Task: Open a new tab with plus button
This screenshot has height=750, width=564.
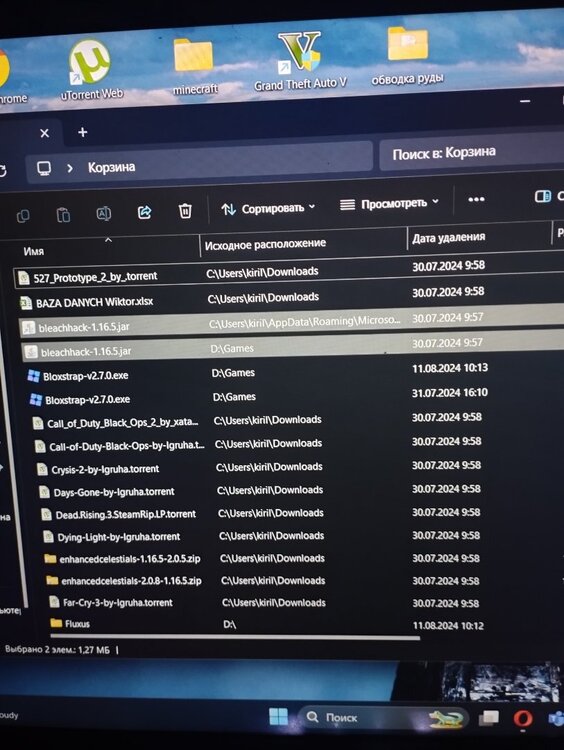Action: [82, 132]
